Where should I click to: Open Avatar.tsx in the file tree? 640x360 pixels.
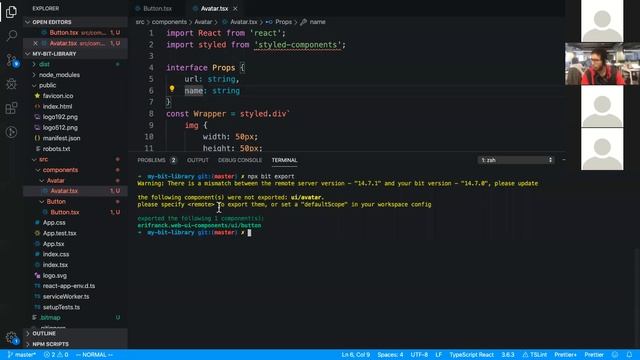click(64, 191)
